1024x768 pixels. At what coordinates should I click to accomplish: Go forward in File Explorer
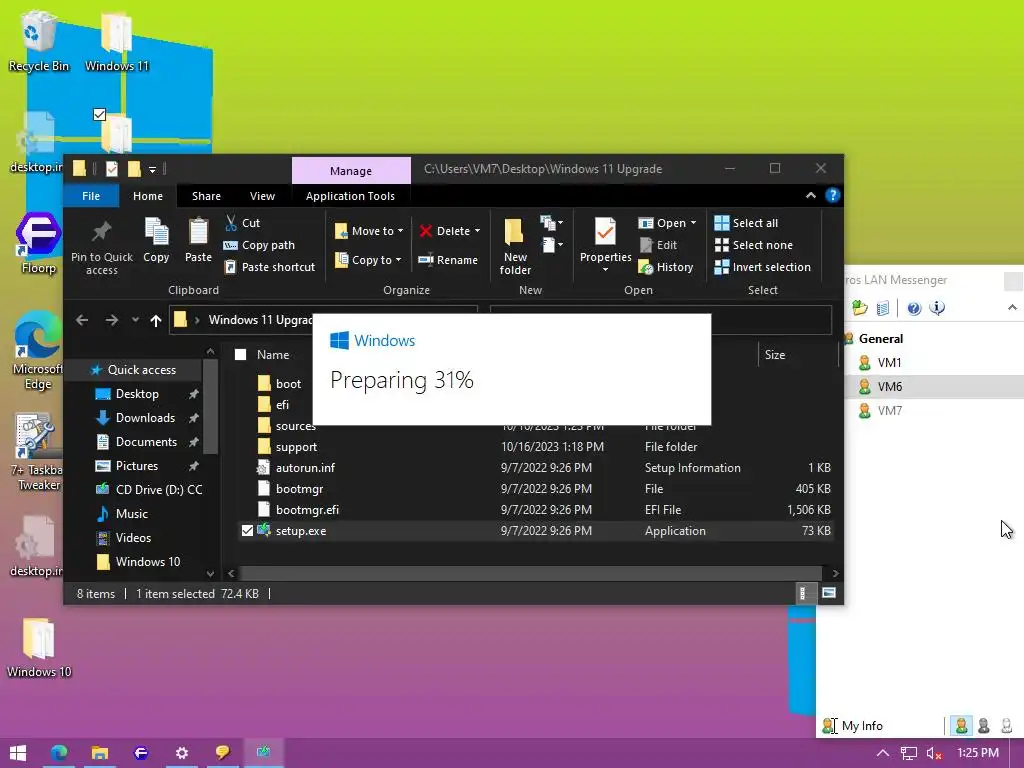click(x=112, y=320)
